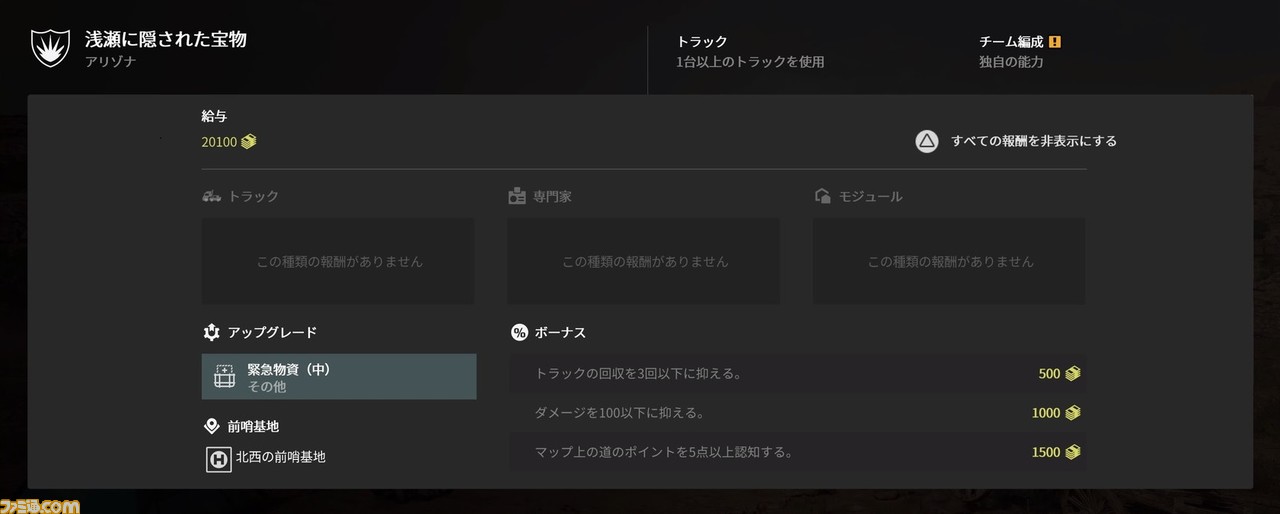The image size is (1280, 514).
Task: Open the チーム編成 header
Action: pyautogui.click(x=1011, y=42)
